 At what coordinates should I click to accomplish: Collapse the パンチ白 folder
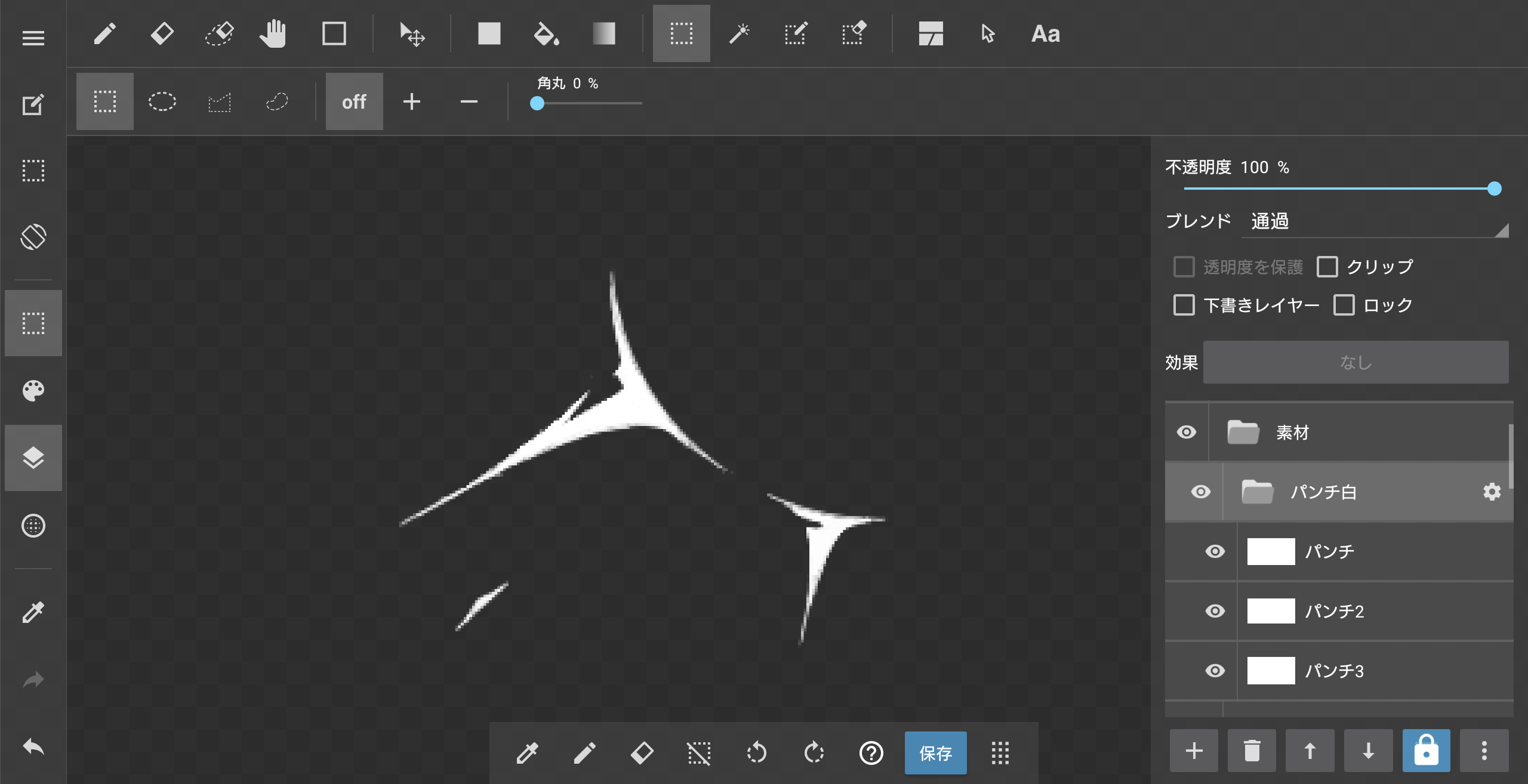[1257, 492]
